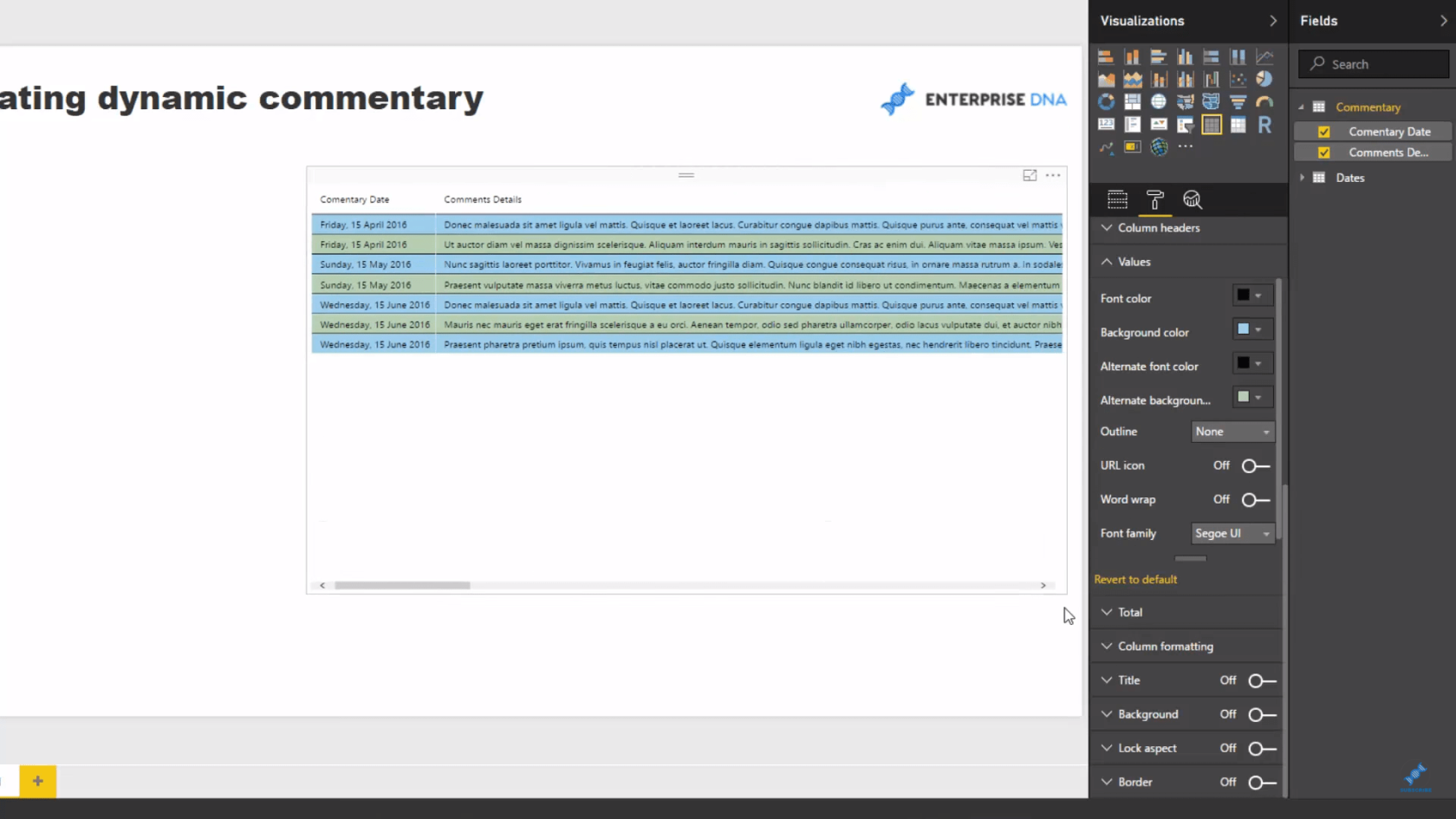Turn on the Background toggle
This screenshot has height=819, width=1456.
click(1262, 715)
